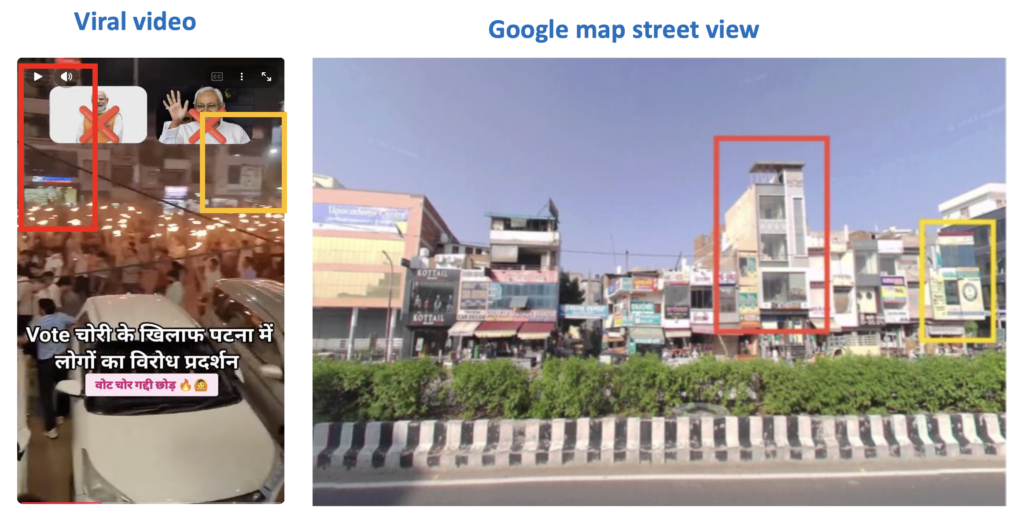1024x526 pixels.
Task: Click the red-boxed tall building in street view
Action: pyautogui.click(x=771, y=235)
